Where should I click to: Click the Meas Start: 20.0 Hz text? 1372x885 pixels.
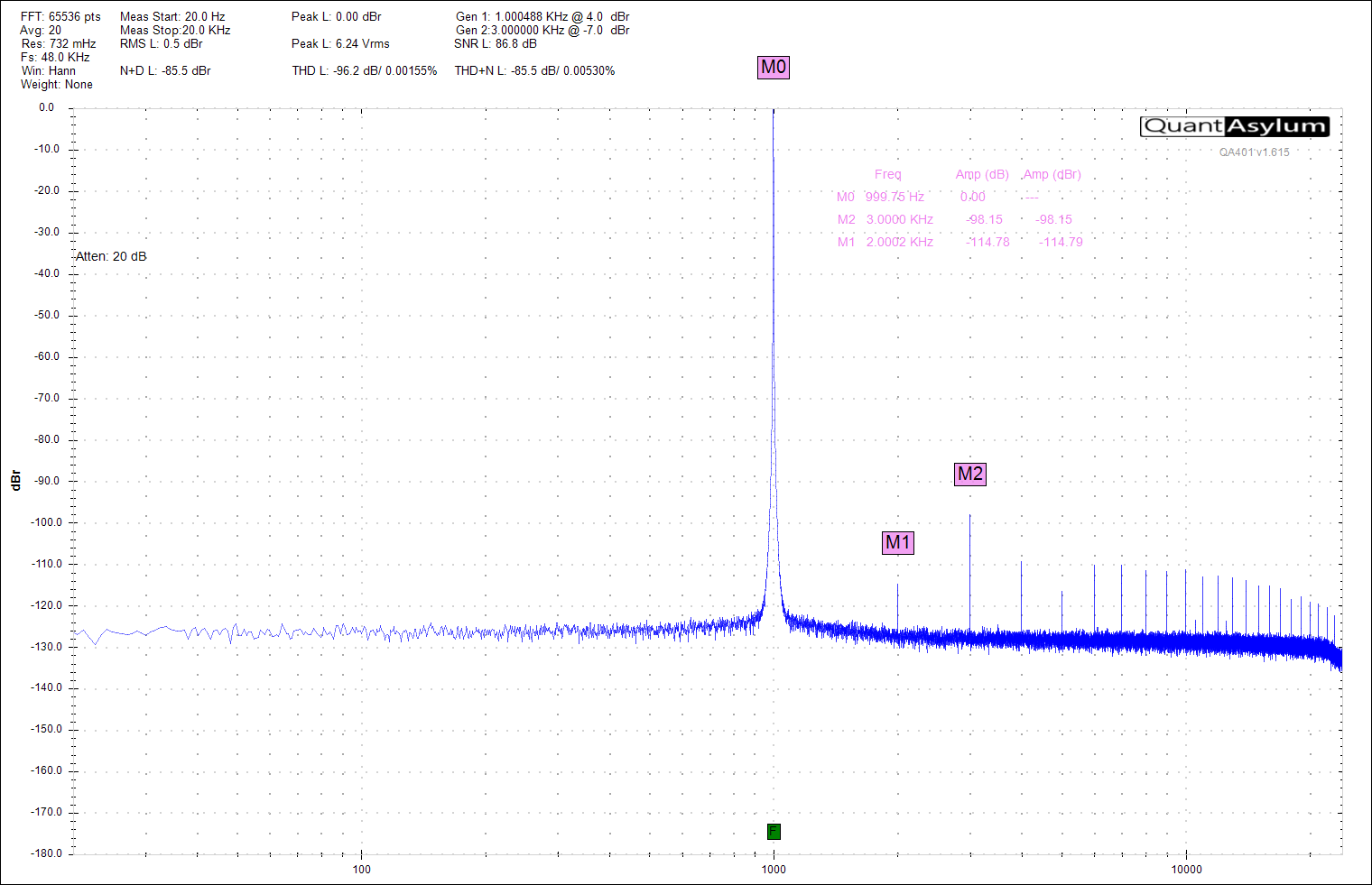(172, 16)
